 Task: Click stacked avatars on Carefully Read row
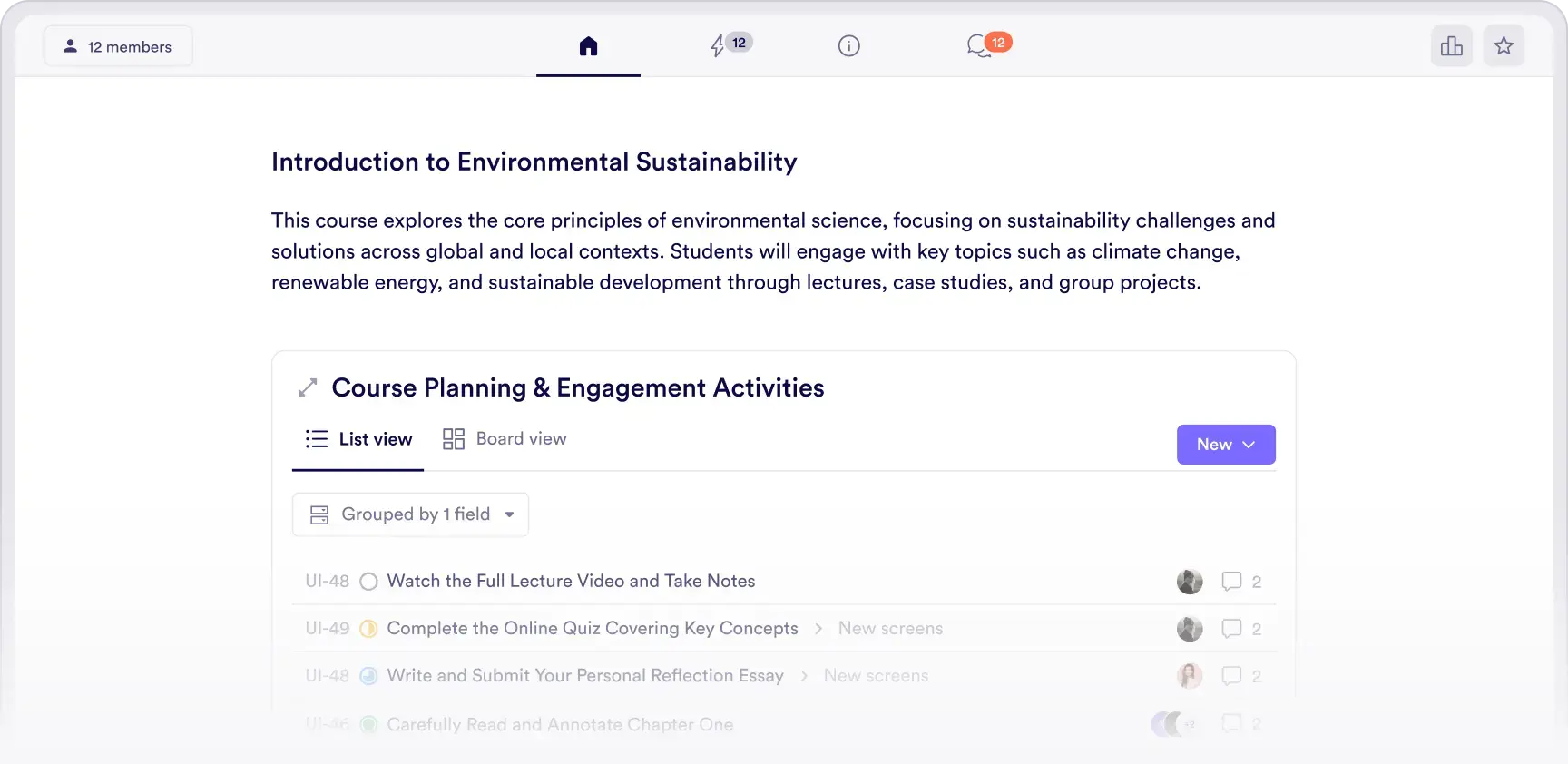click(1176, 724)
